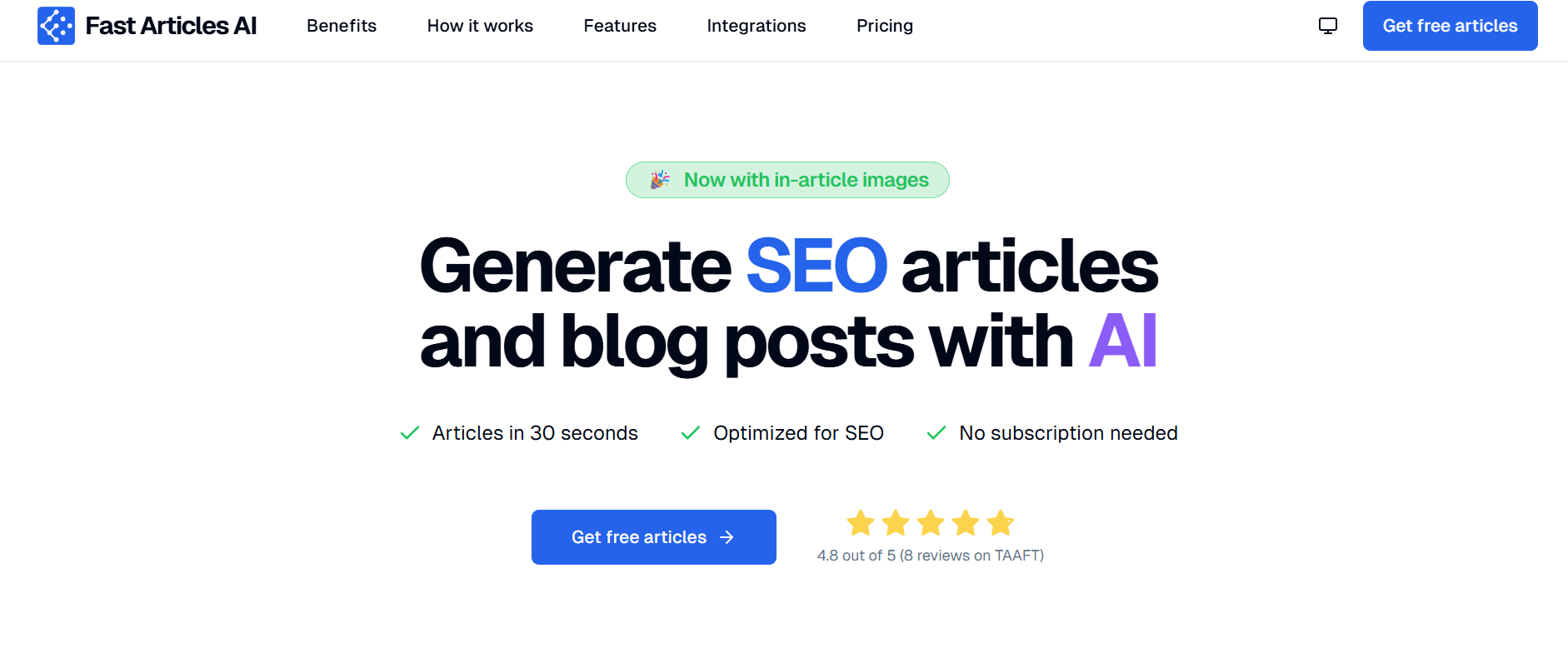The image size is (1568, 653).
Task: Go to How it works section
Action: pos(480,26)
